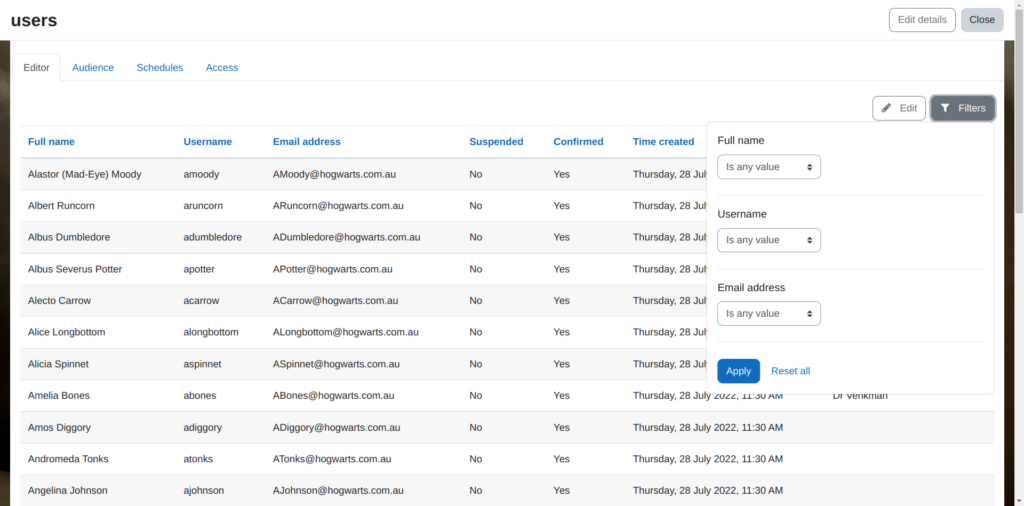Select the name Amos Diggory

click(59, 427)
